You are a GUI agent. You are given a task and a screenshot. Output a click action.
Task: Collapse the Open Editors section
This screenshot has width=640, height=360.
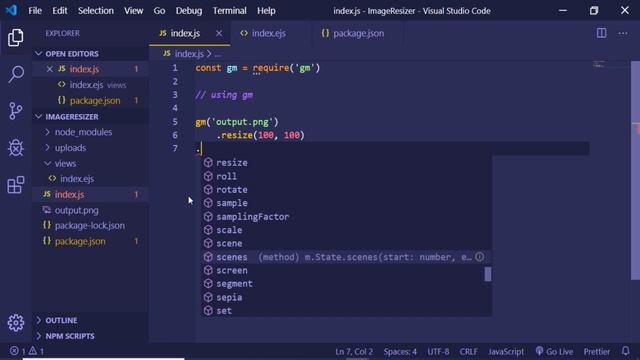[x=90, y=53]
